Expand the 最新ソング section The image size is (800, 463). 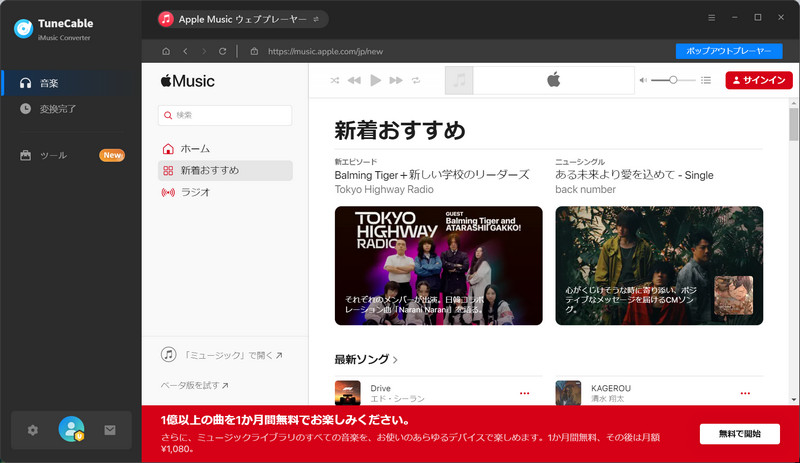point(366,359)
